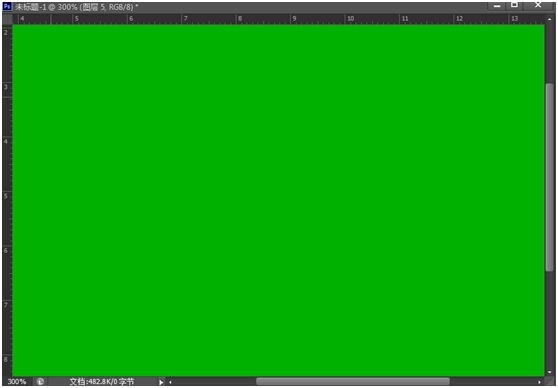The height and width of the screenshot is (388, 558).
Task: Click the Ps icon in title bar
Action: (x=7, y=7)
